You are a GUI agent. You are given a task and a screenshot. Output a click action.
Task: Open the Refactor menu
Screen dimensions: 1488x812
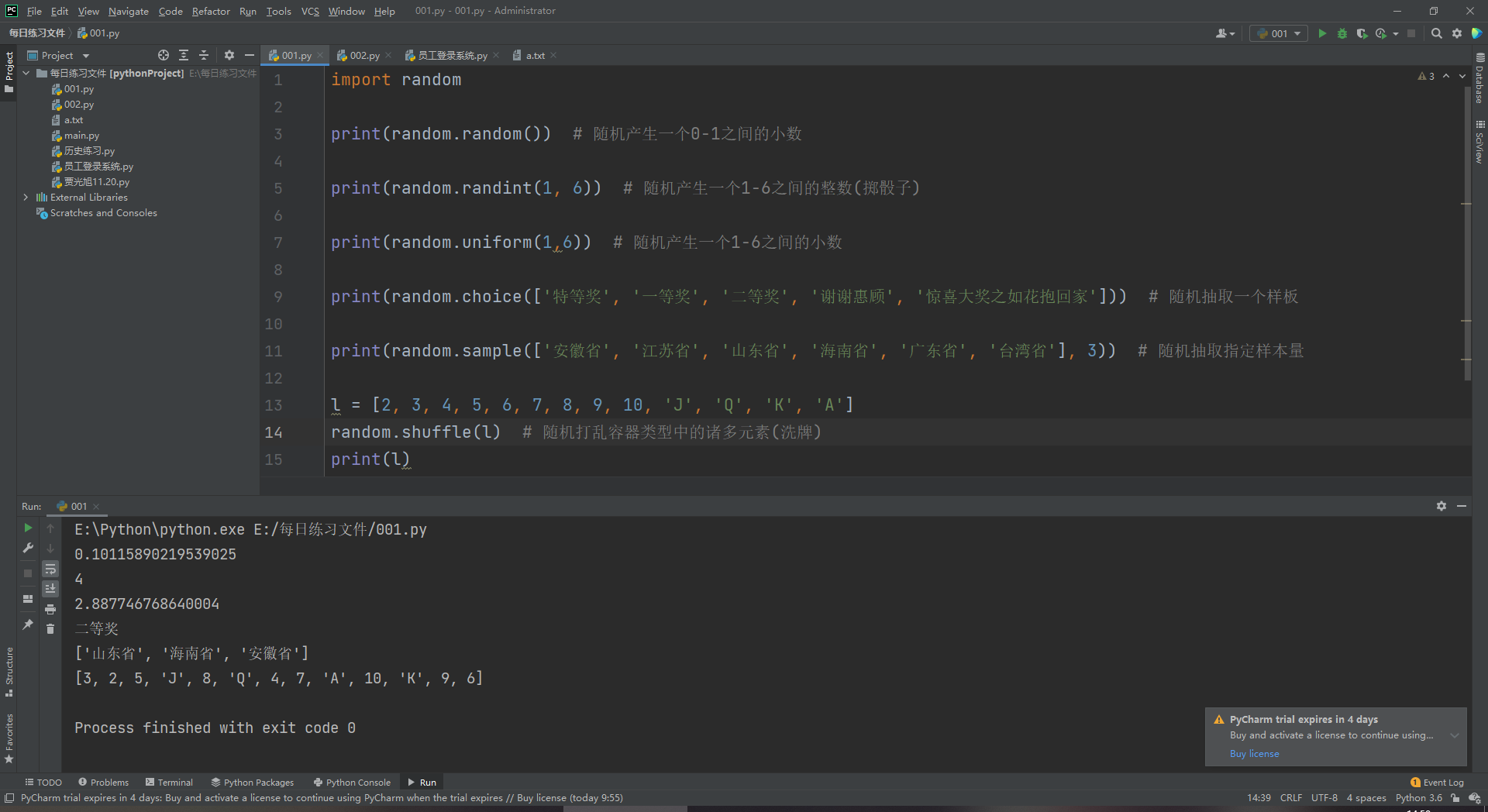[211, 11]
